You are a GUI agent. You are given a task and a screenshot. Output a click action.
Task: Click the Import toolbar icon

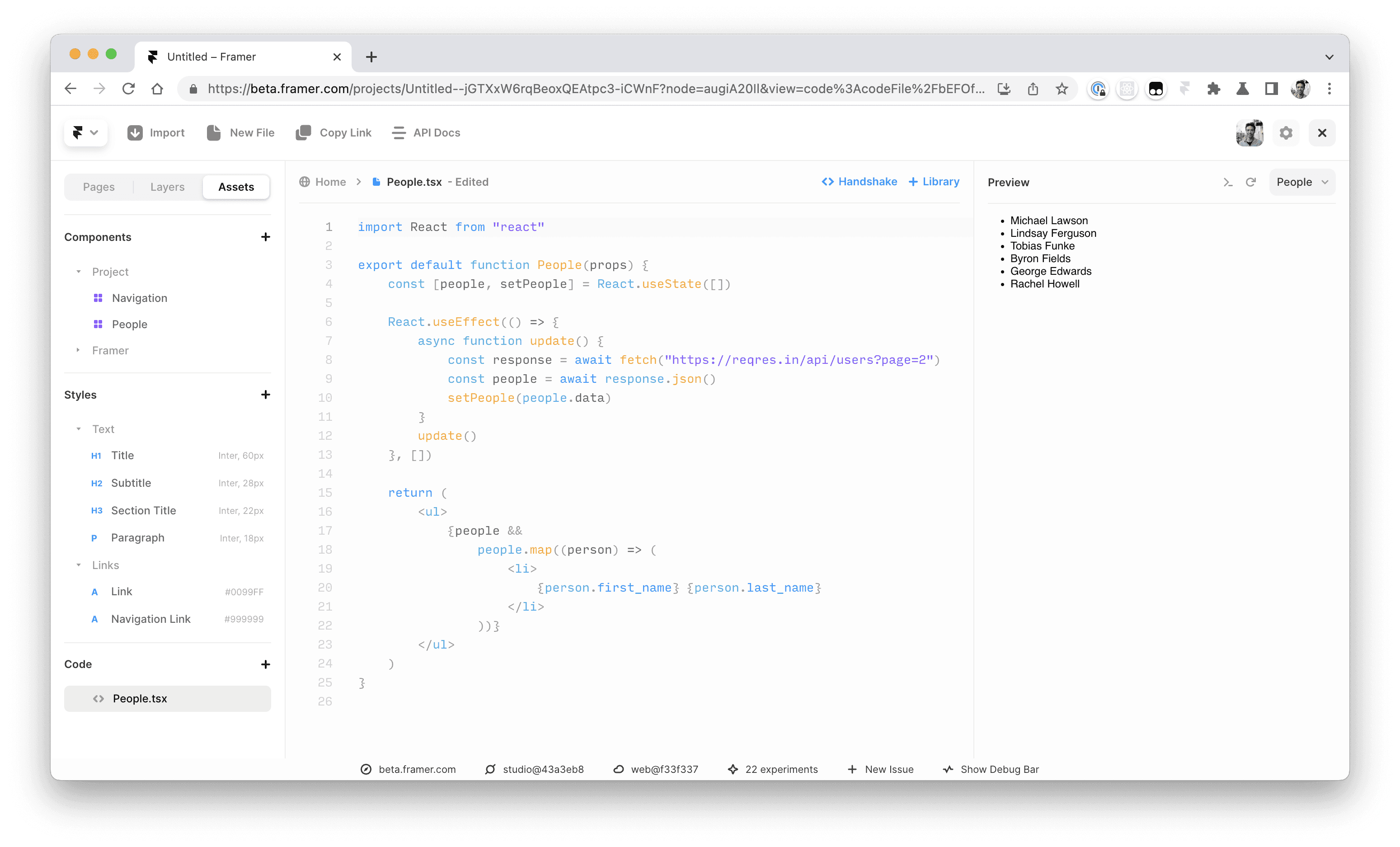point(135,132)
